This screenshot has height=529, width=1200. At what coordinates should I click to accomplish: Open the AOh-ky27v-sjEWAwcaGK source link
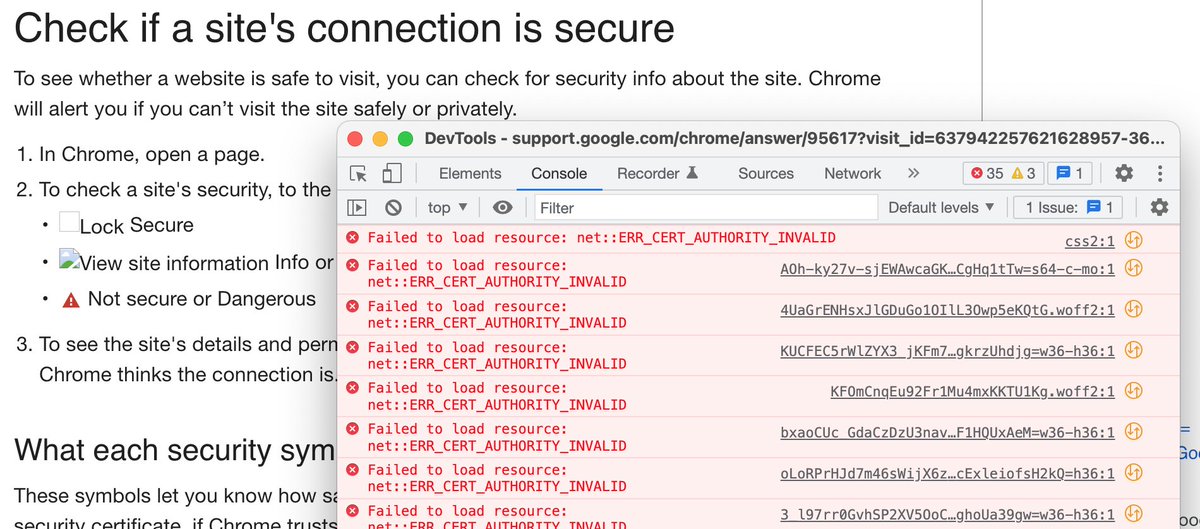click(947, 269)
